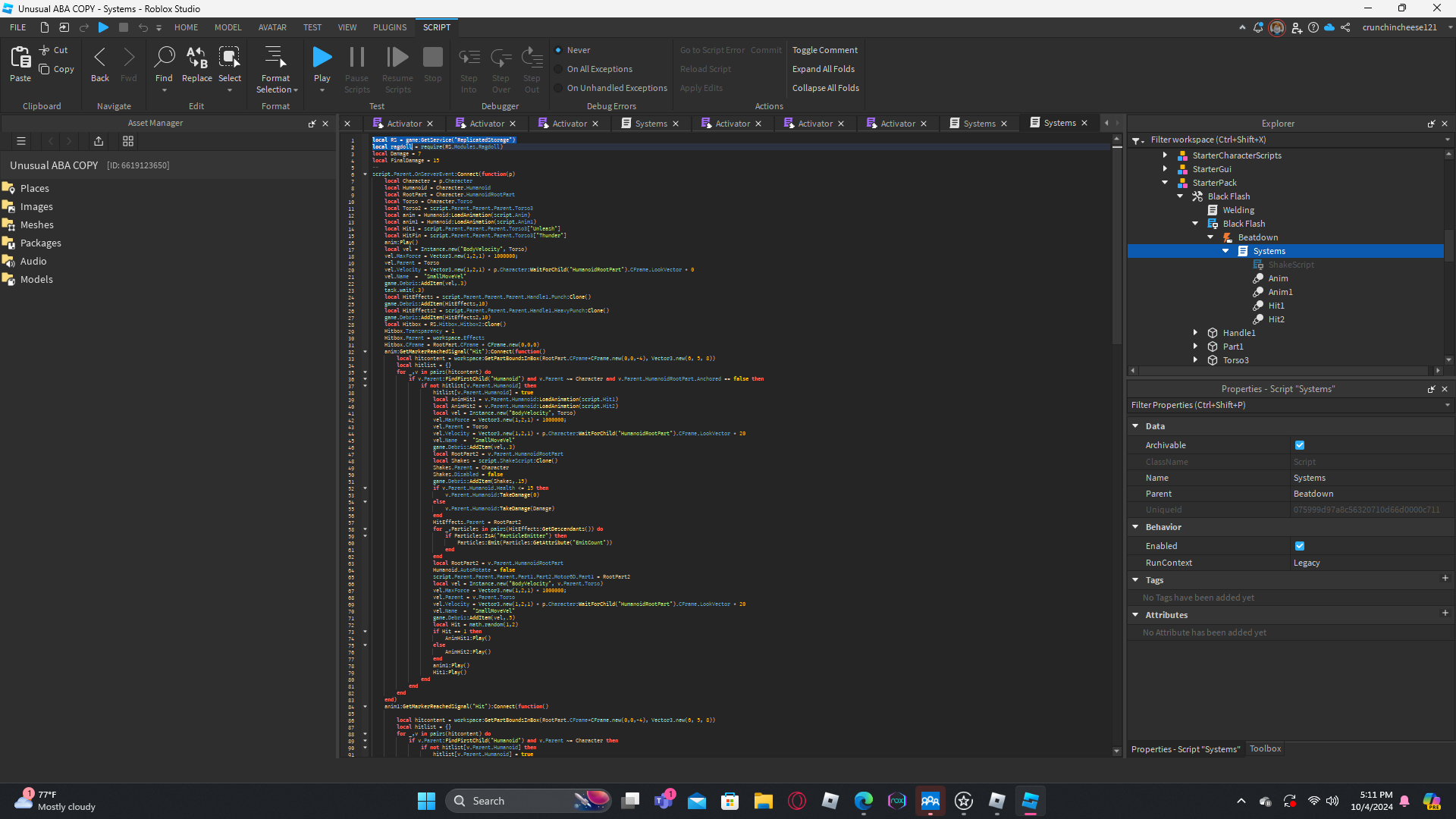This screenshot has height=819, width=1456.
Task: Expand the StarterGui tree node
Action: click(1166, 169)
